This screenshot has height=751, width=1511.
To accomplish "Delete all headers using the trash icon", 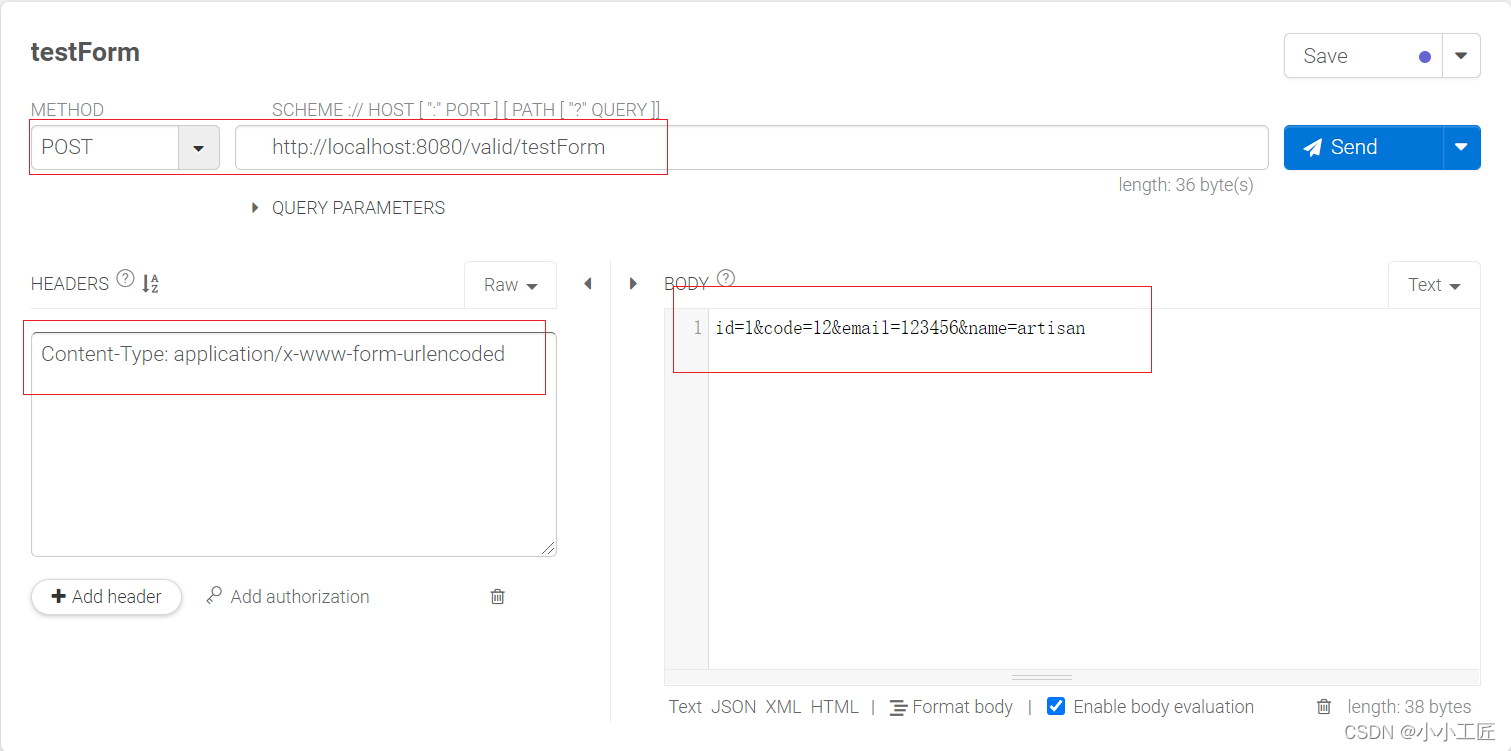I will pyautogui.click(x=497, y=596).
